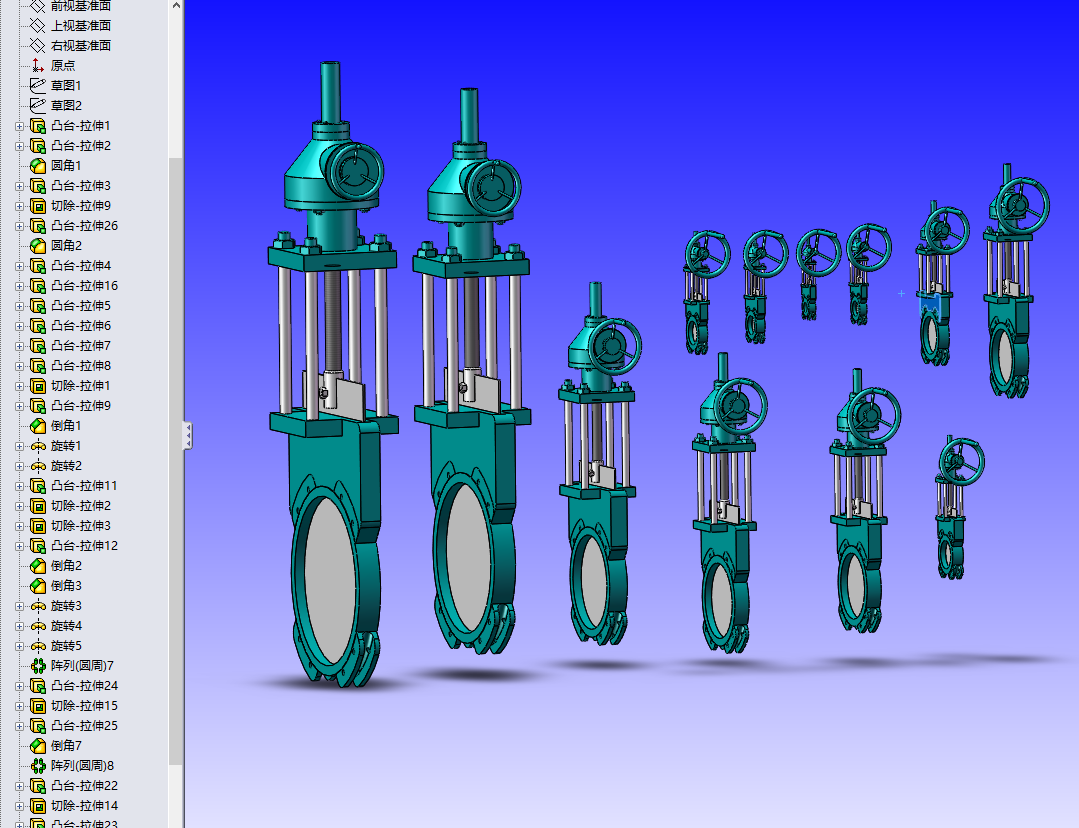Select the 凸台-拉伸22 tree label
The height and width of the screenshot is (828, 1079).
point(84,785)
